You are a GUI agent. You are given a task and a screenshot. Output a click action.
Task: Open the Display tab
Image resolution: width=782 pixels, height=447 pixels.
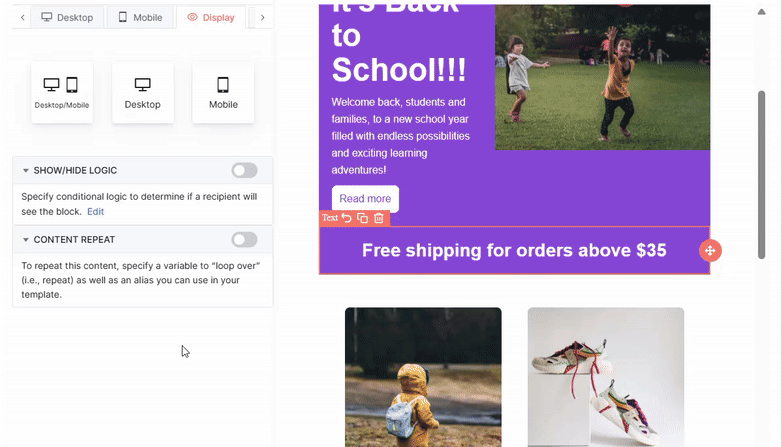coord(211,17)
